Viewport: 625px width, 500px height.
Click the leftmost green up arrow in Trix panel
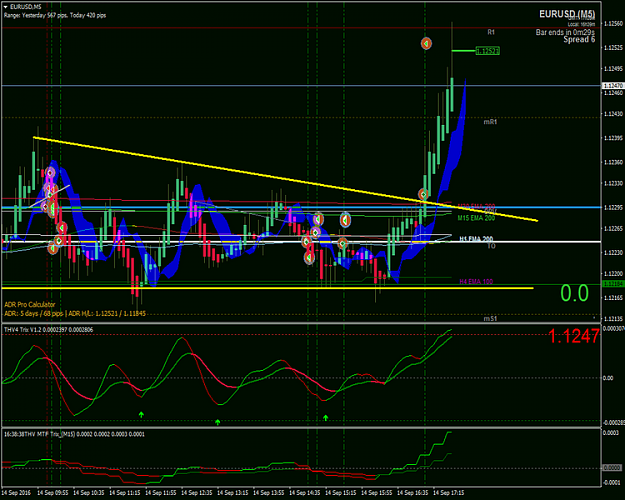coord(141,415)
